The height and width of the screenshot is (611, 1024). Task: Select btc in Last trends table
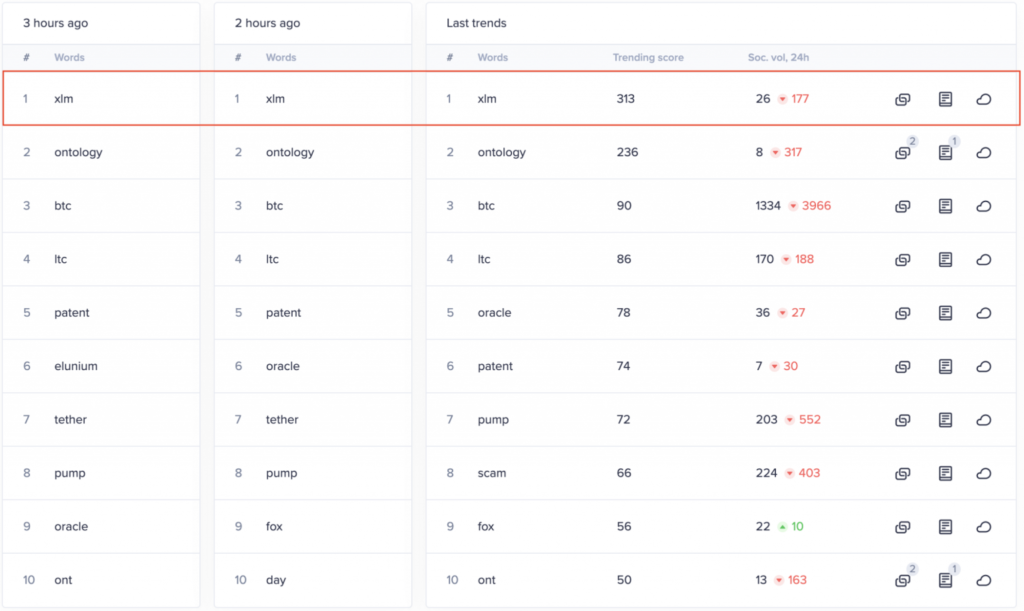tap(486, 206)
